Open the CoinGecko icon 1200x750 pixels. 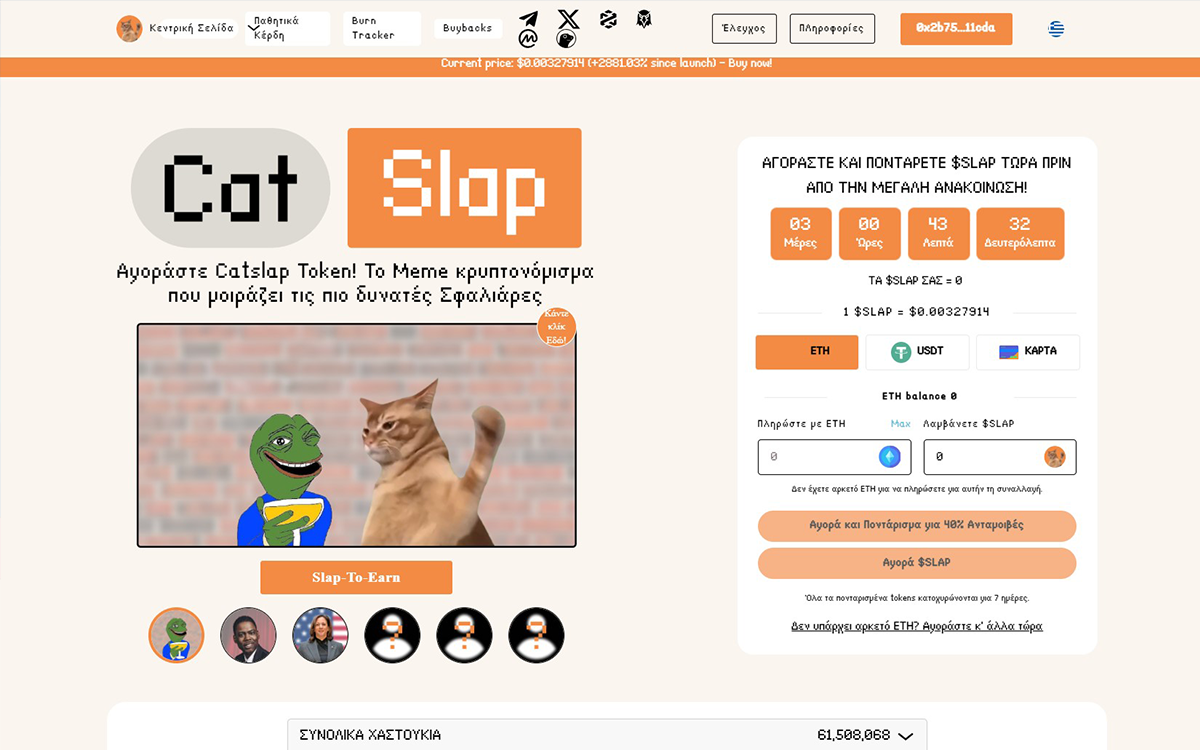(566, 39)
